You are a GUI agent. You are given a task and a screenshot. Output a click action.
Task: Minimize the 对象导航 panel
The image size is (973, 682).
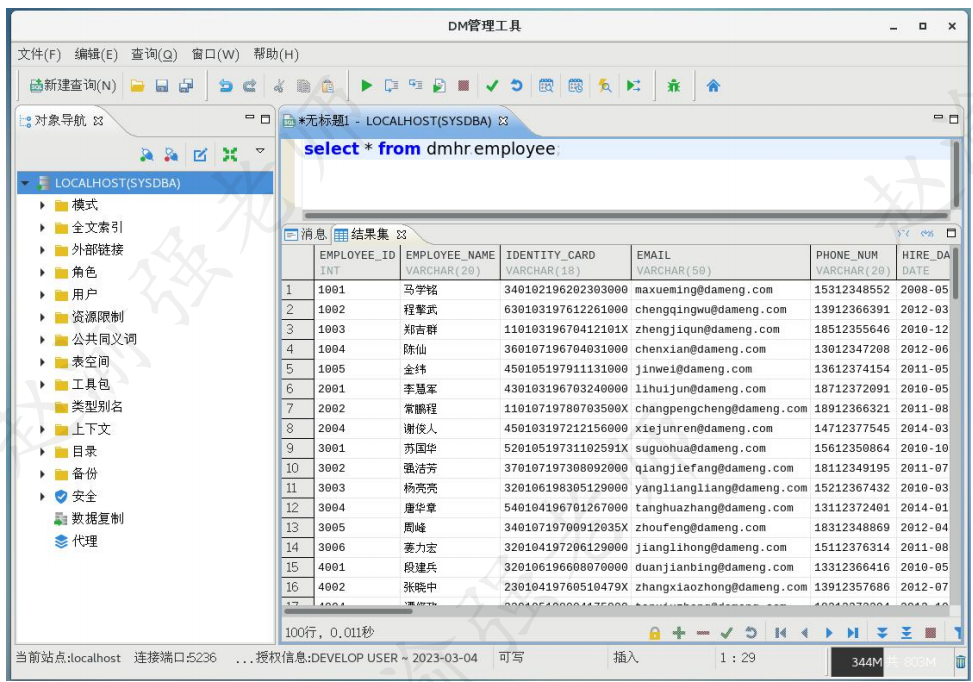coord(249,117)
